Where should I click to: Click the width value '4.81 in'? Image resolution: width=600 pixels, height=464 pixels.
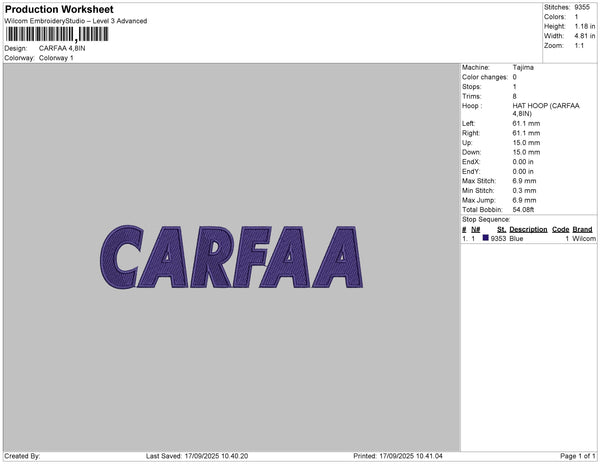(585, 36)
